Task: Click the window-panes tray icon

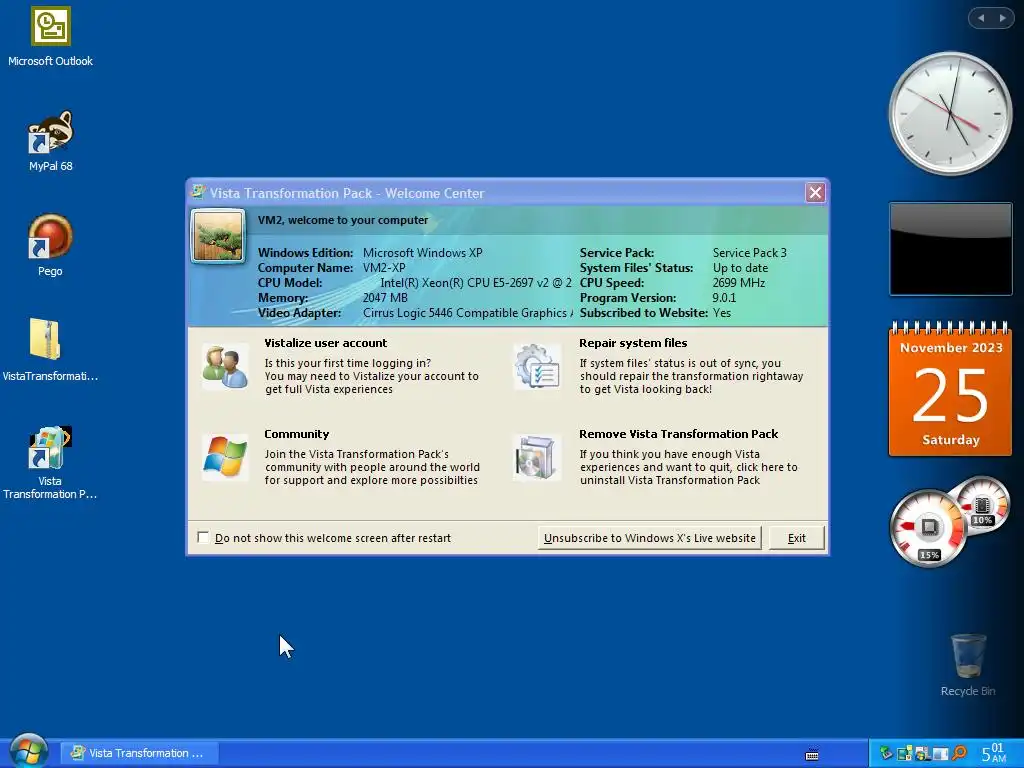Action: pos(940,754)
